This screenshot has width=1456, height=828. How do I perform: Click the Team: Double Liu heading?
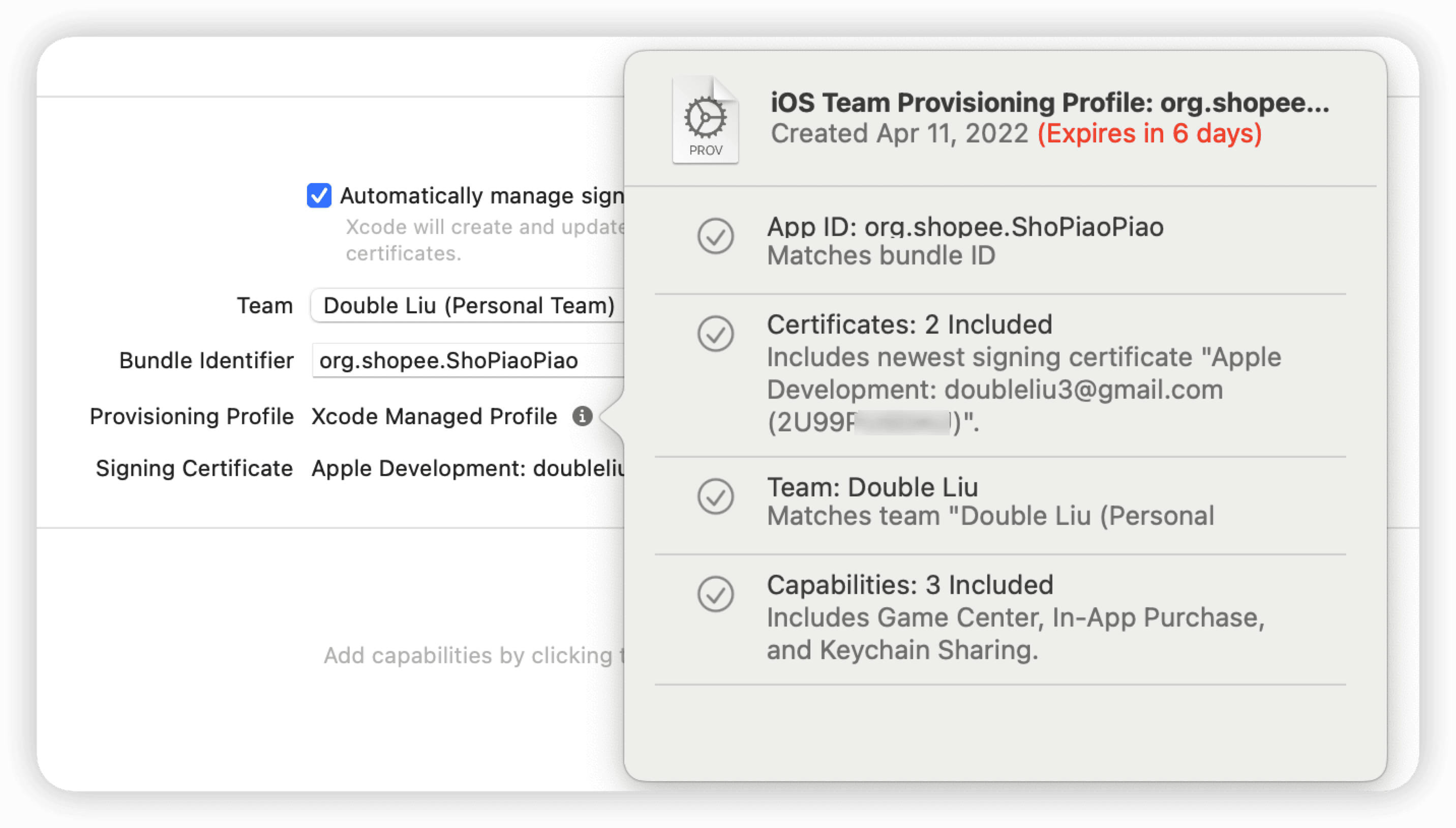click(x=872, y=487)
